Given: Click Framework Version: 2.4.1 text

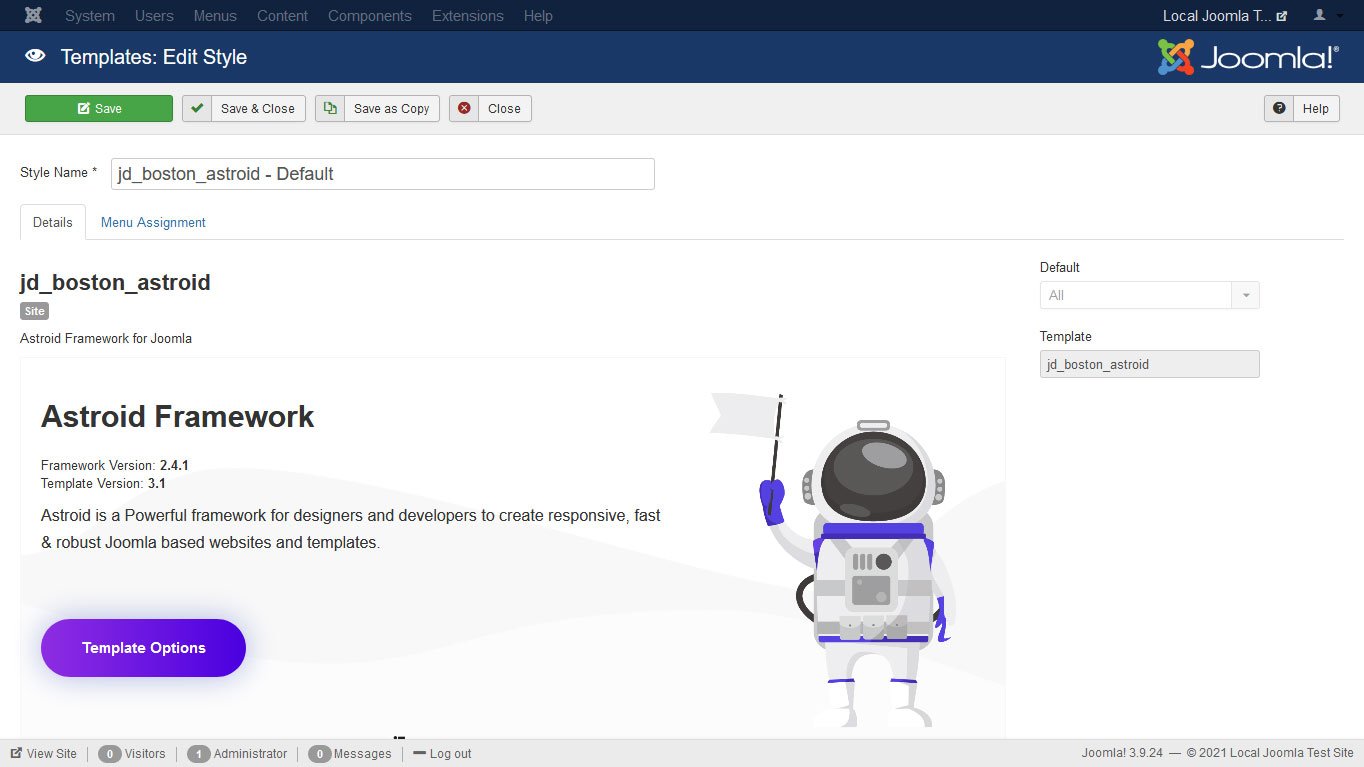Looking at the screenshot, I should pos(115,465).
